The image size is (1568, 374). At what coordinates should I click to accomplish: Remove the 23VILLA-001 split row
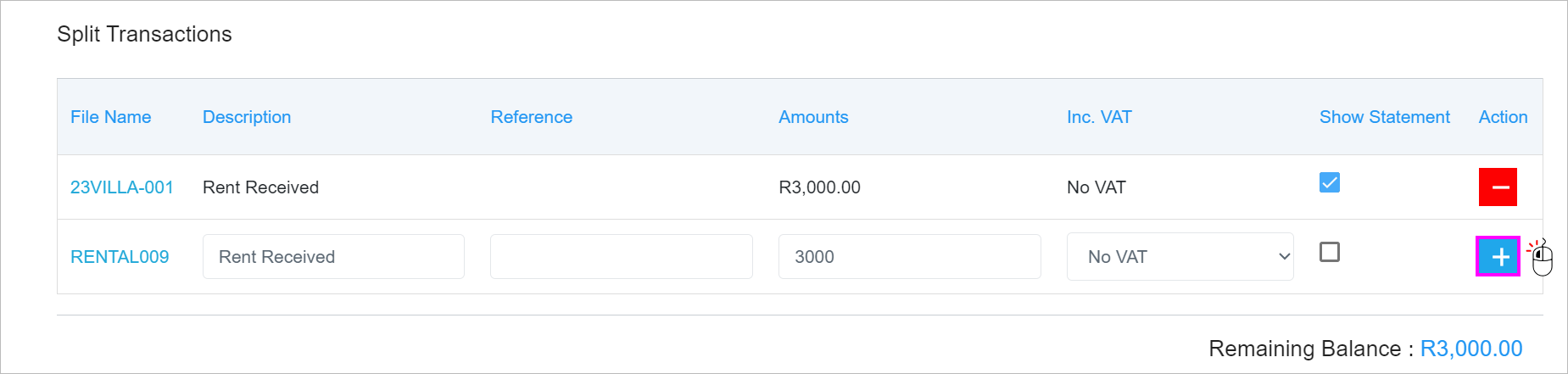[1498, 187]
